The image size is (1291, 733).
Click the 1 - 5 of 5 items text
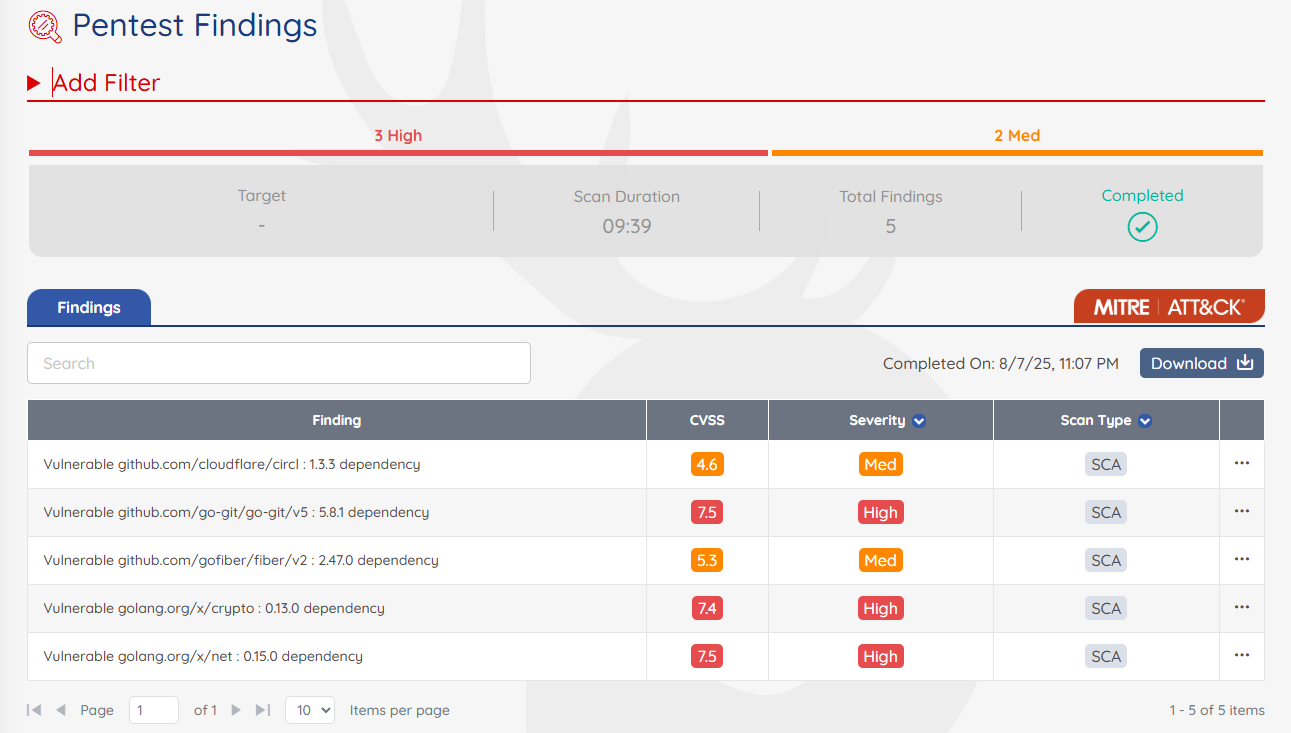(x=1217, y=710)
